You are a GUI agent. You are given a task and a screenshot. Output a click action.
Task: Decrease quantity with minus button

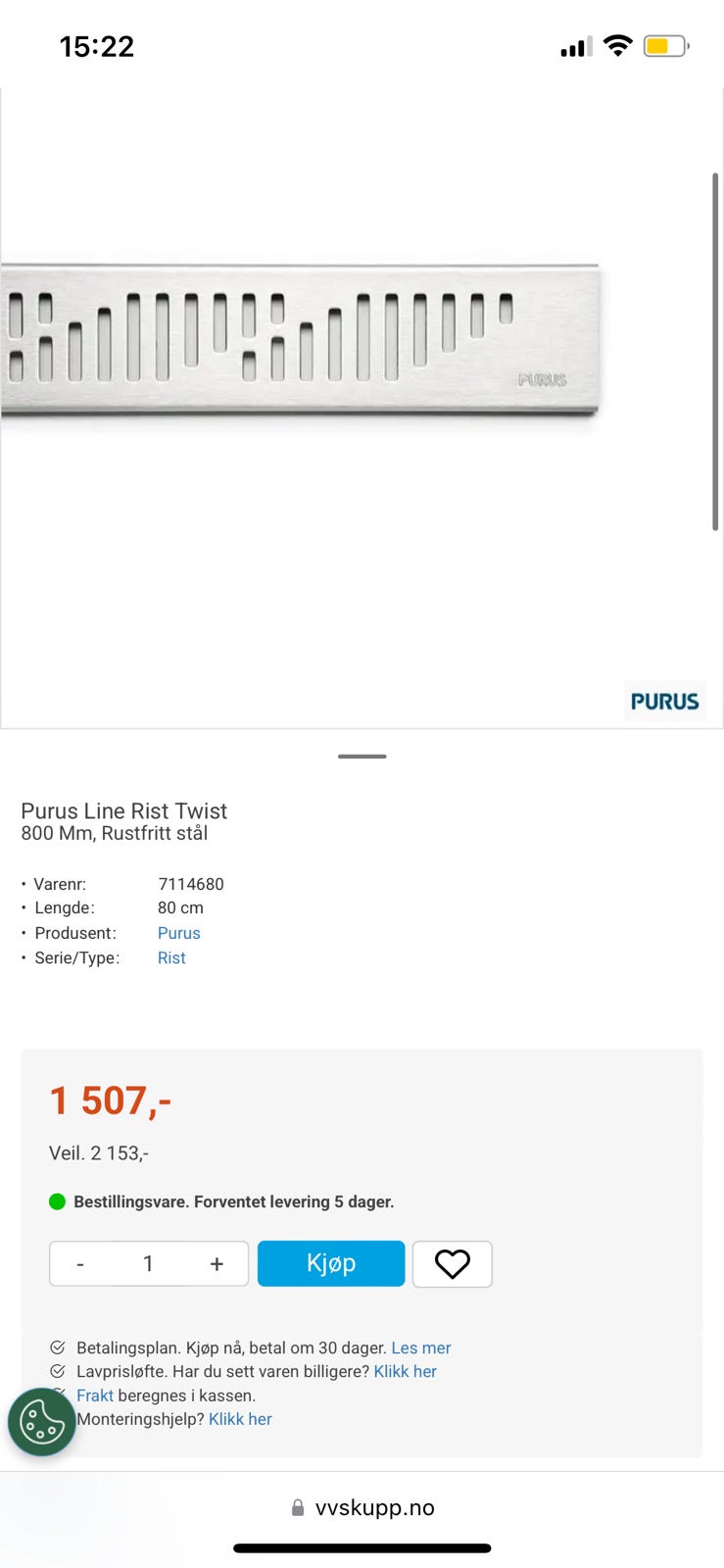pos(80,1264)
